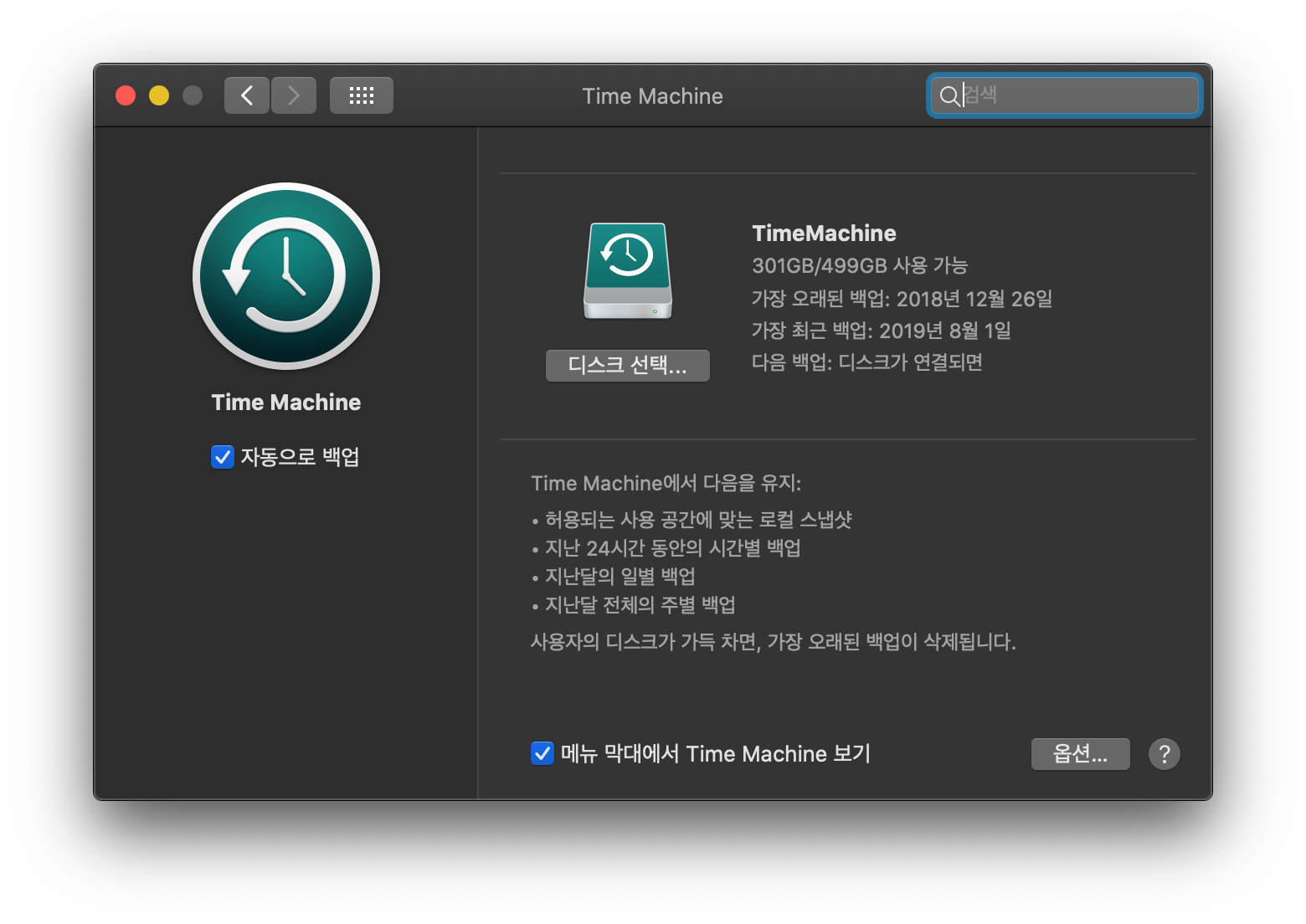
Task: Click the TimeMachine disk name text
Action: click(x=824, y=234)
